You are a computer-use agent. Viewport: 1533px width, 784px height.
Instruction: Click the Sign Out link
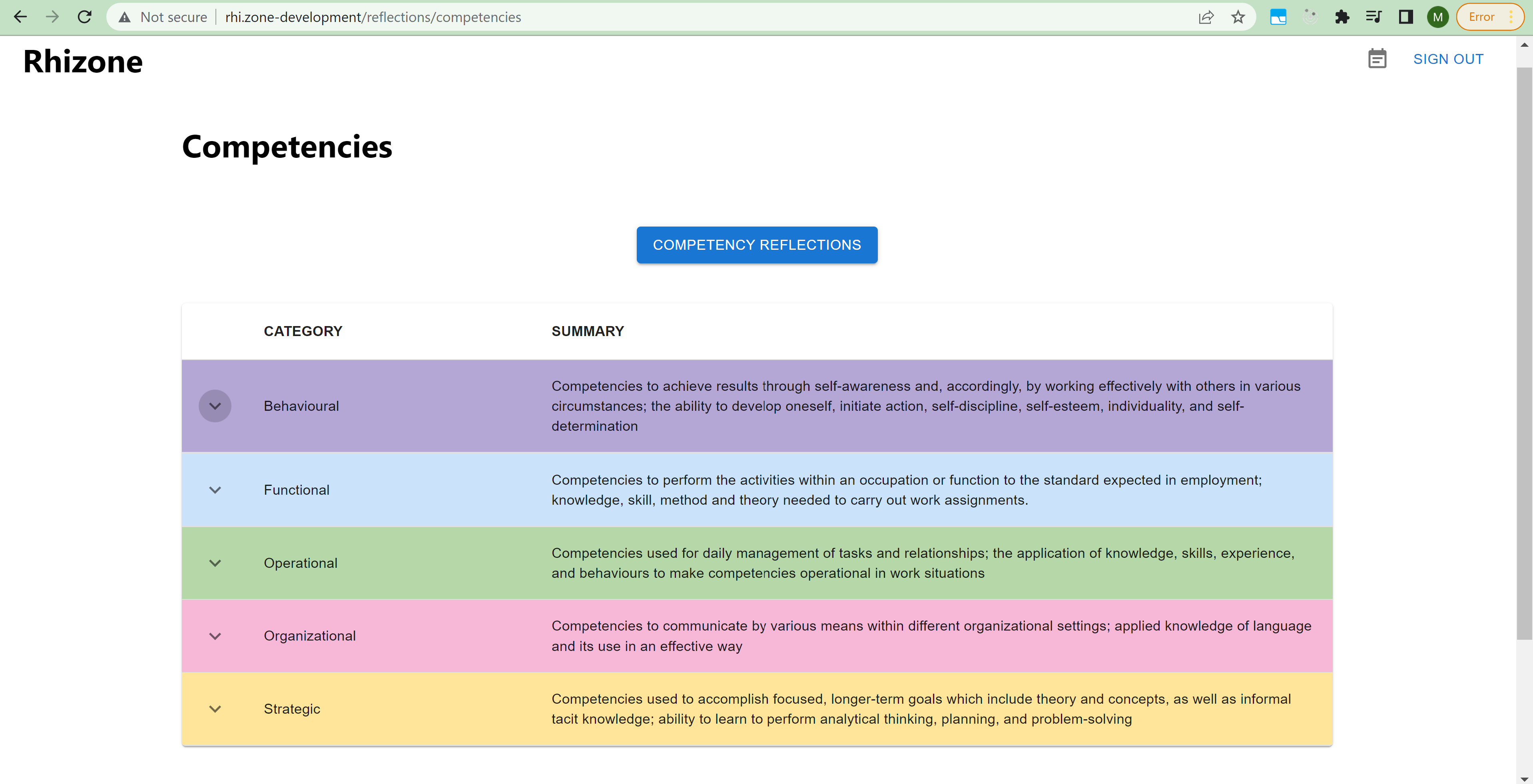click(1448, 60)
